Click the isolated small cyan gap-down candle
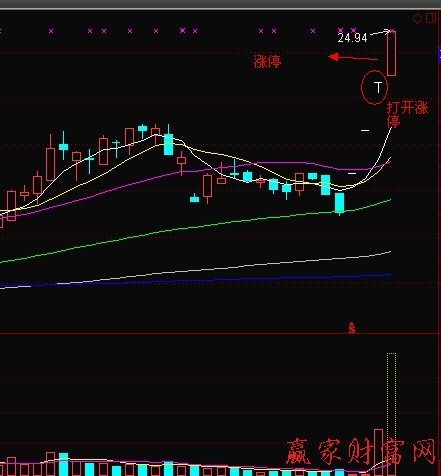441x476 pixels. click(194, 199)
